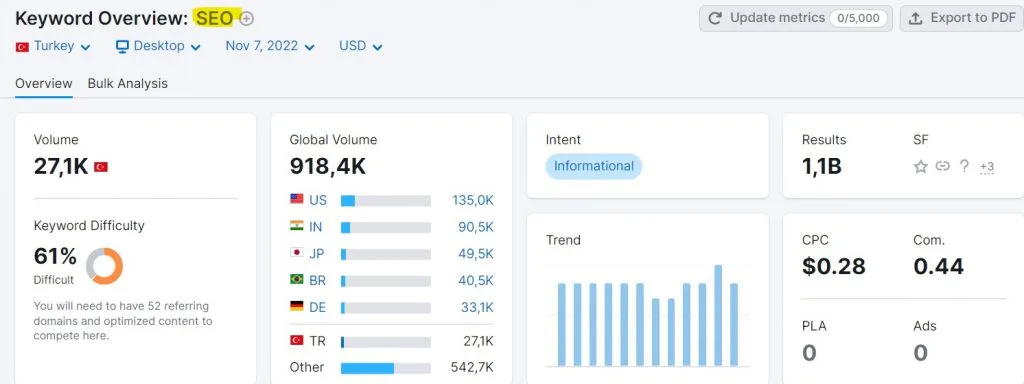Click the 0/5,000 metrics counter badge
The height and width of the screenshot is (384, 1024).
point(859,18)
